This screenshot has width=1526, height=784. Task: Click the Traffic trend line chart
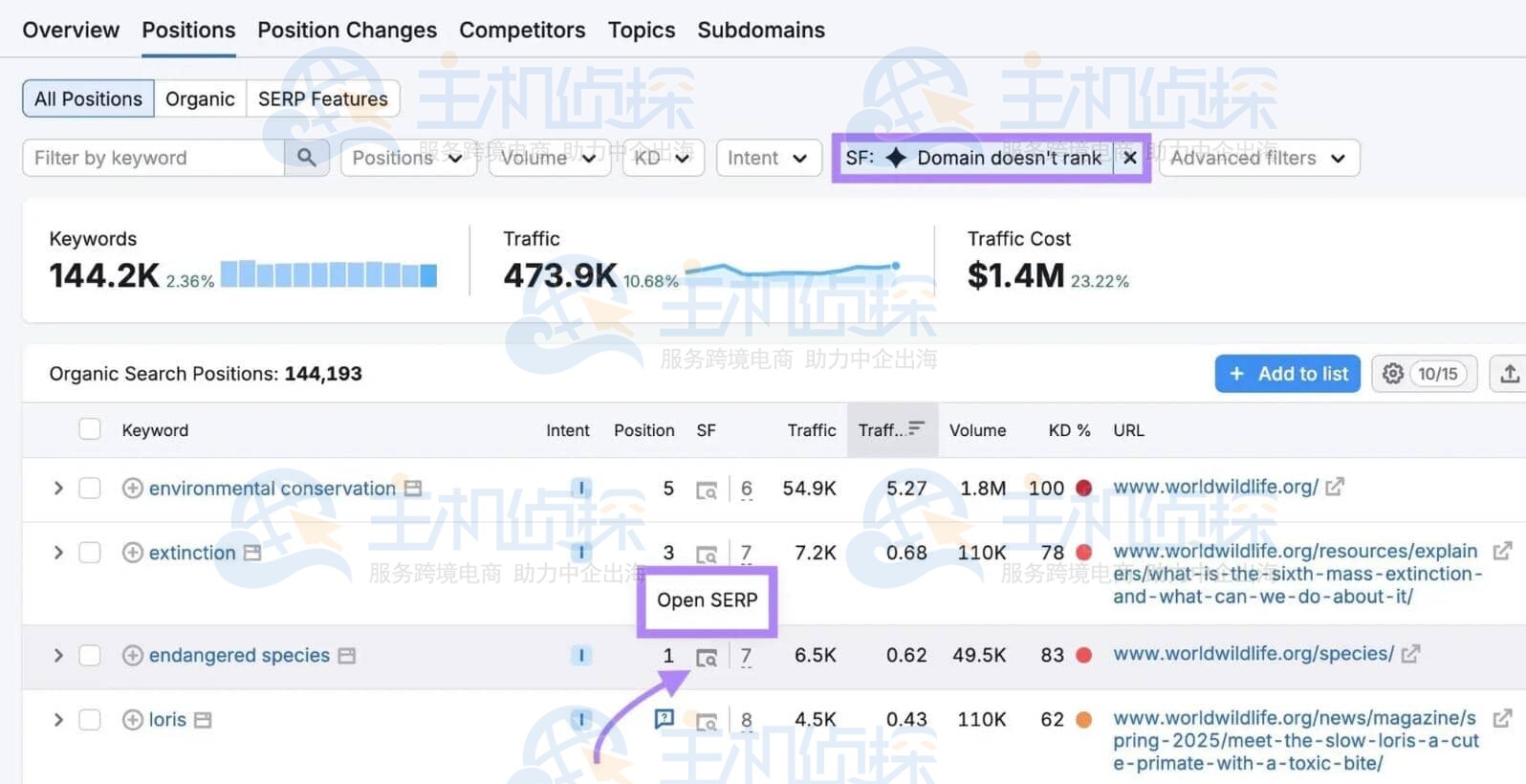(793, 271)
